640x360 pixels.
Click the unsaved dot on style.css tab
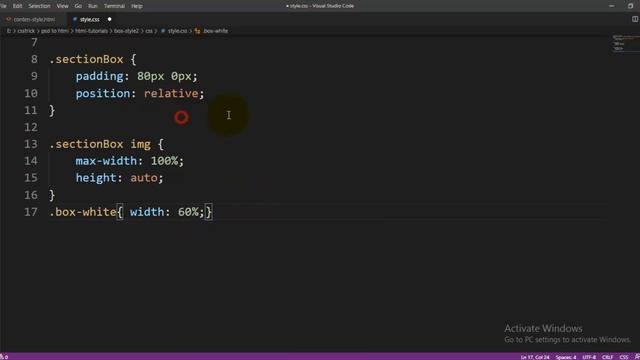point(109,19)
